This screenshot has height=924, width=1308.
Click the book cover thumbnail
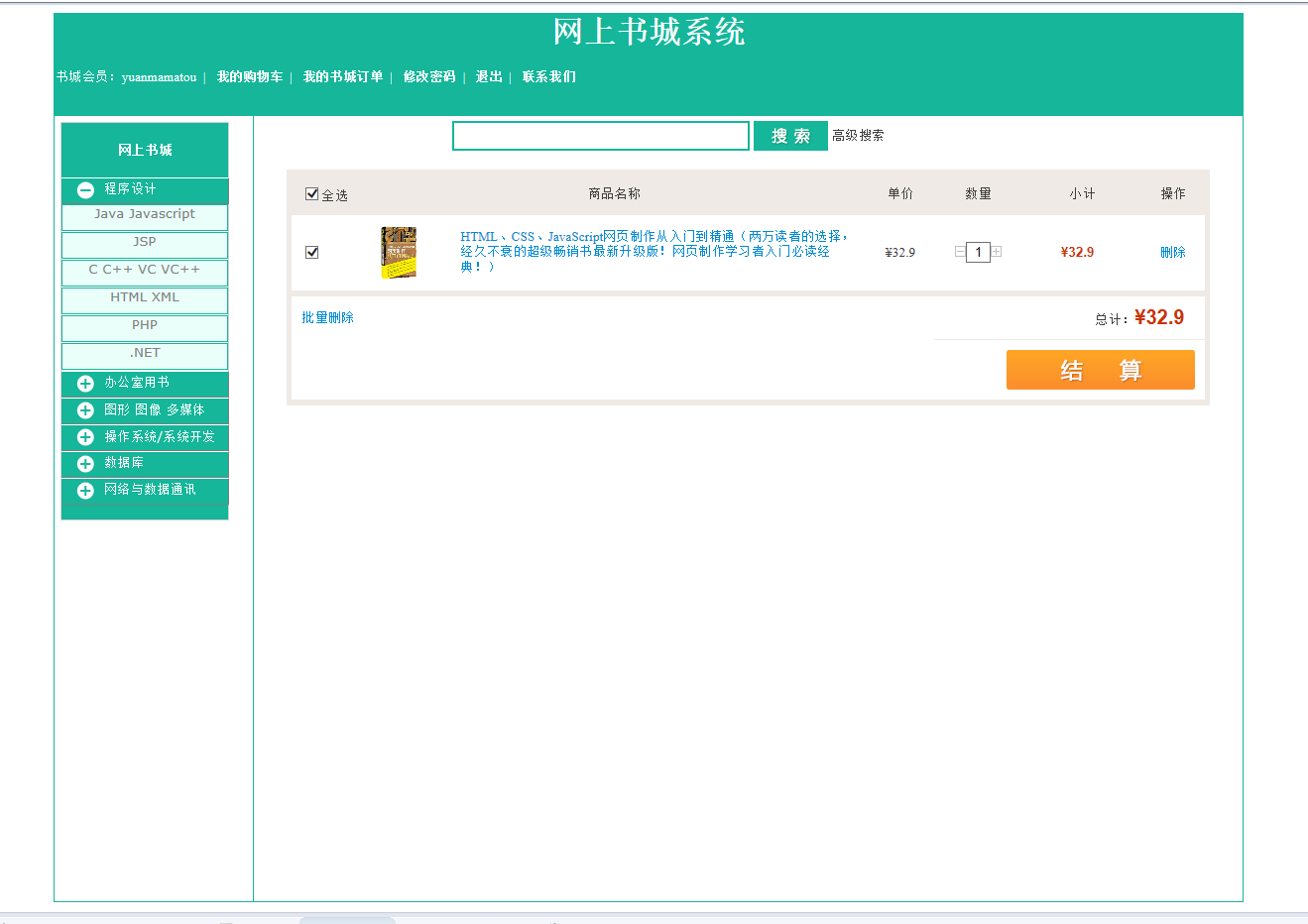398,252
